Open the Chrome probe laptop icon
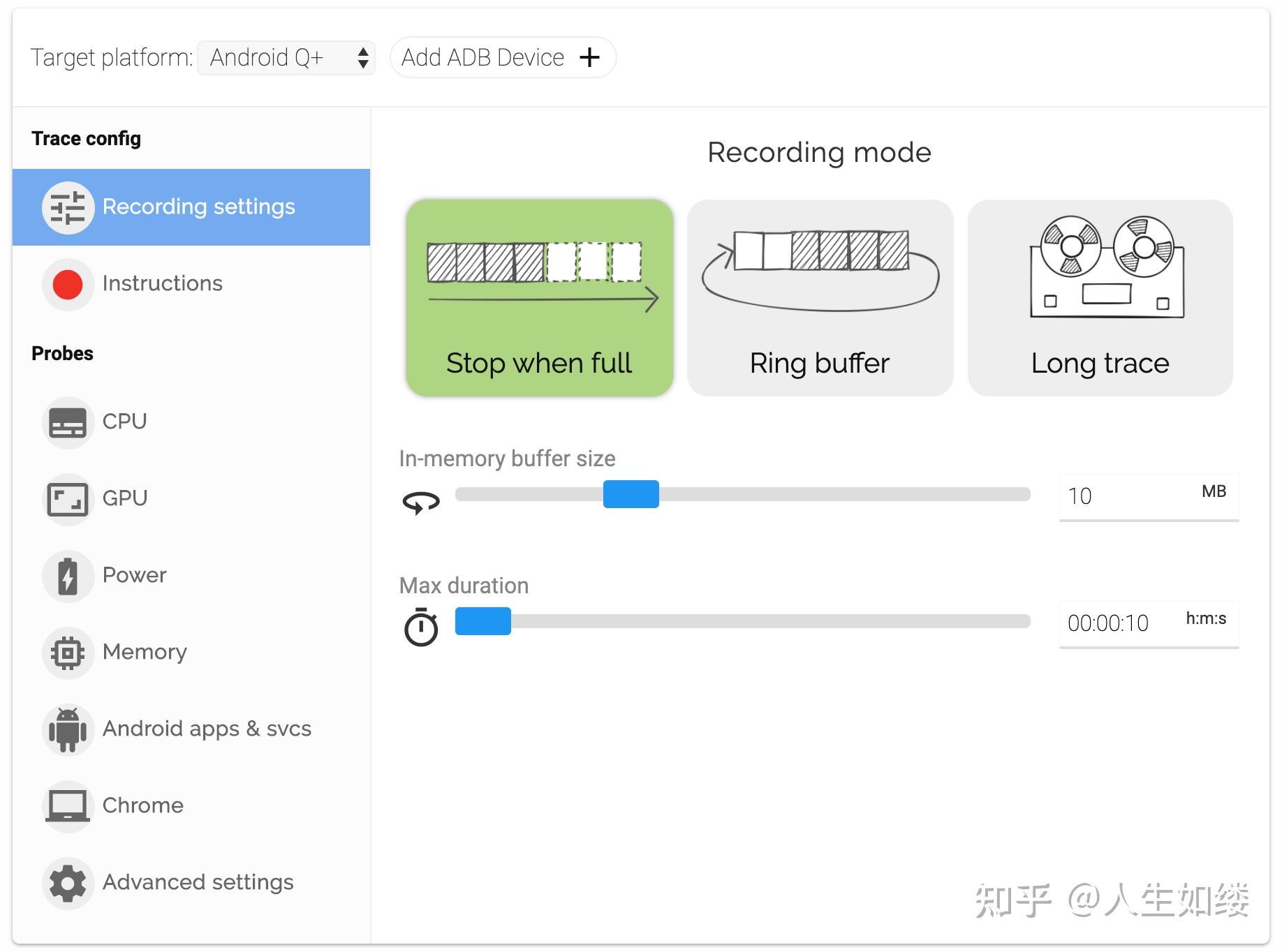Viewport: 1282px width, 952px height. pyautogui.click(x=68, y=806)
